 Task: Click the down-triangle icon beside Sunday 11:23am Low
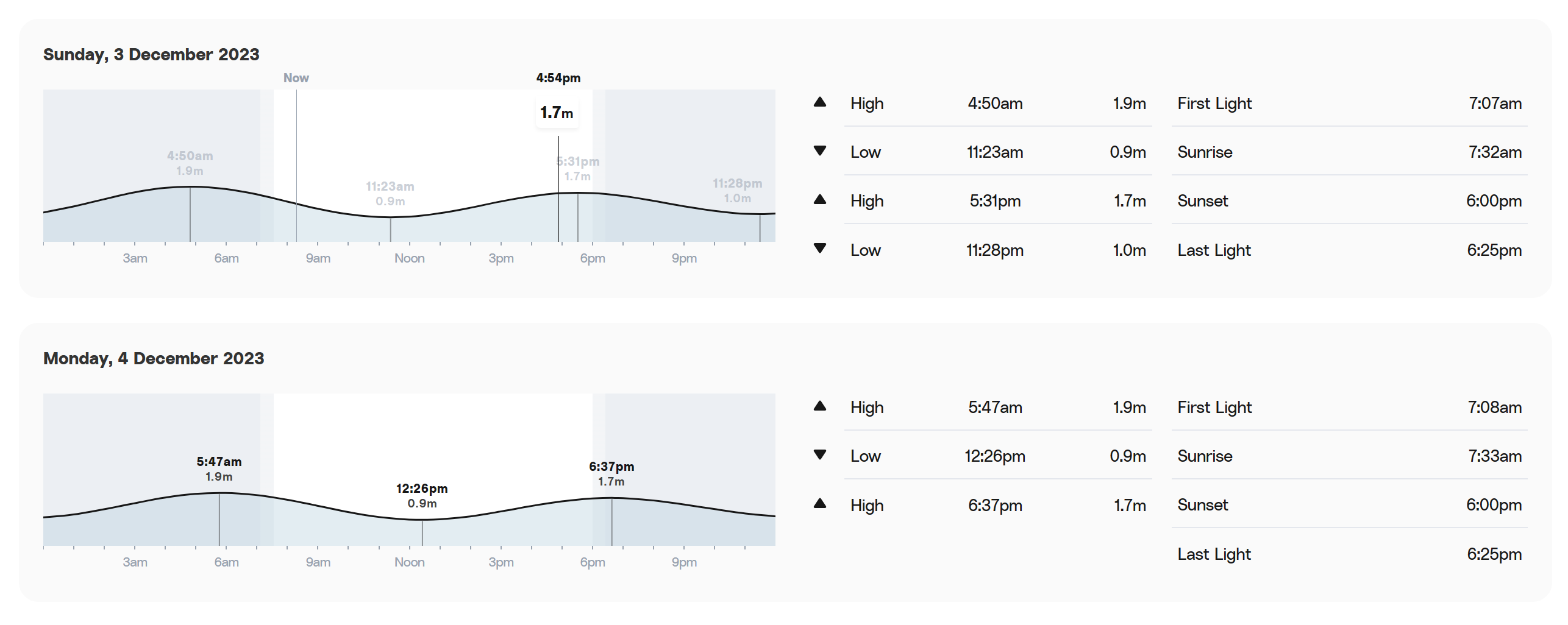coord(819,151)
